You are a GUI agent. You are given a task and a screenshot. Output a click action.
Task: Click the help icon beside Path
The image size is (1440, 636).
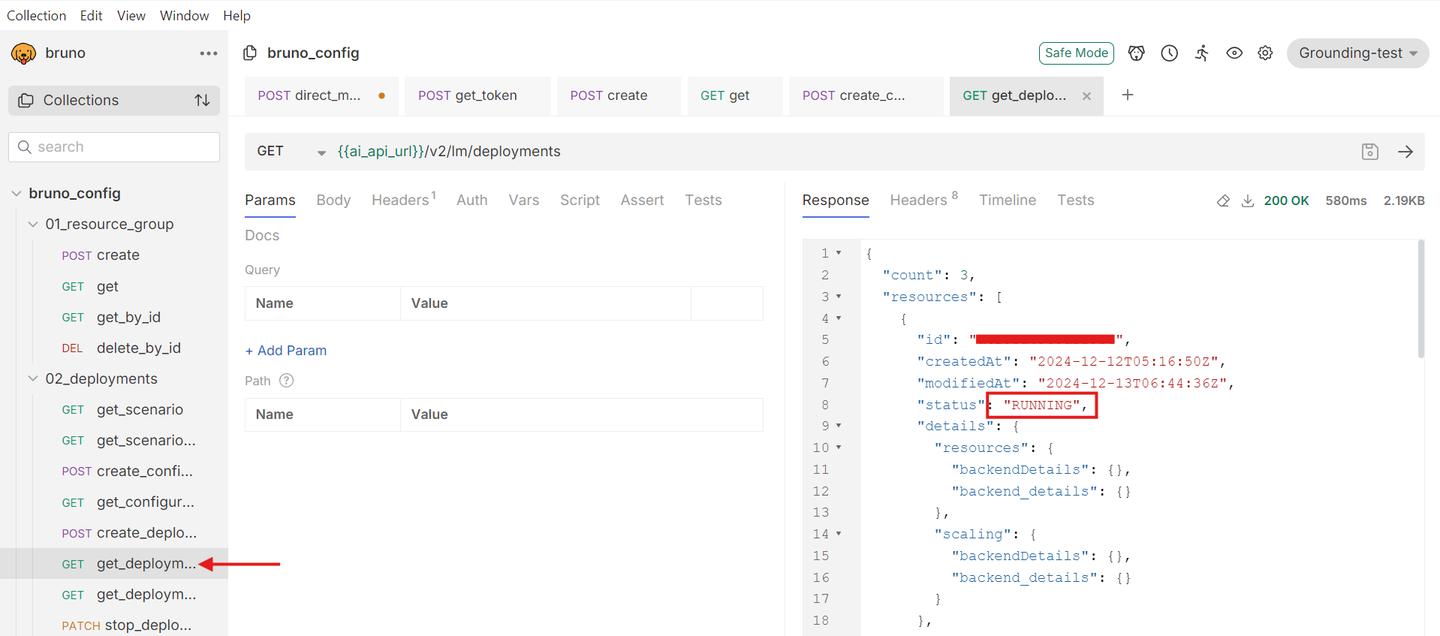click(286, 381)
